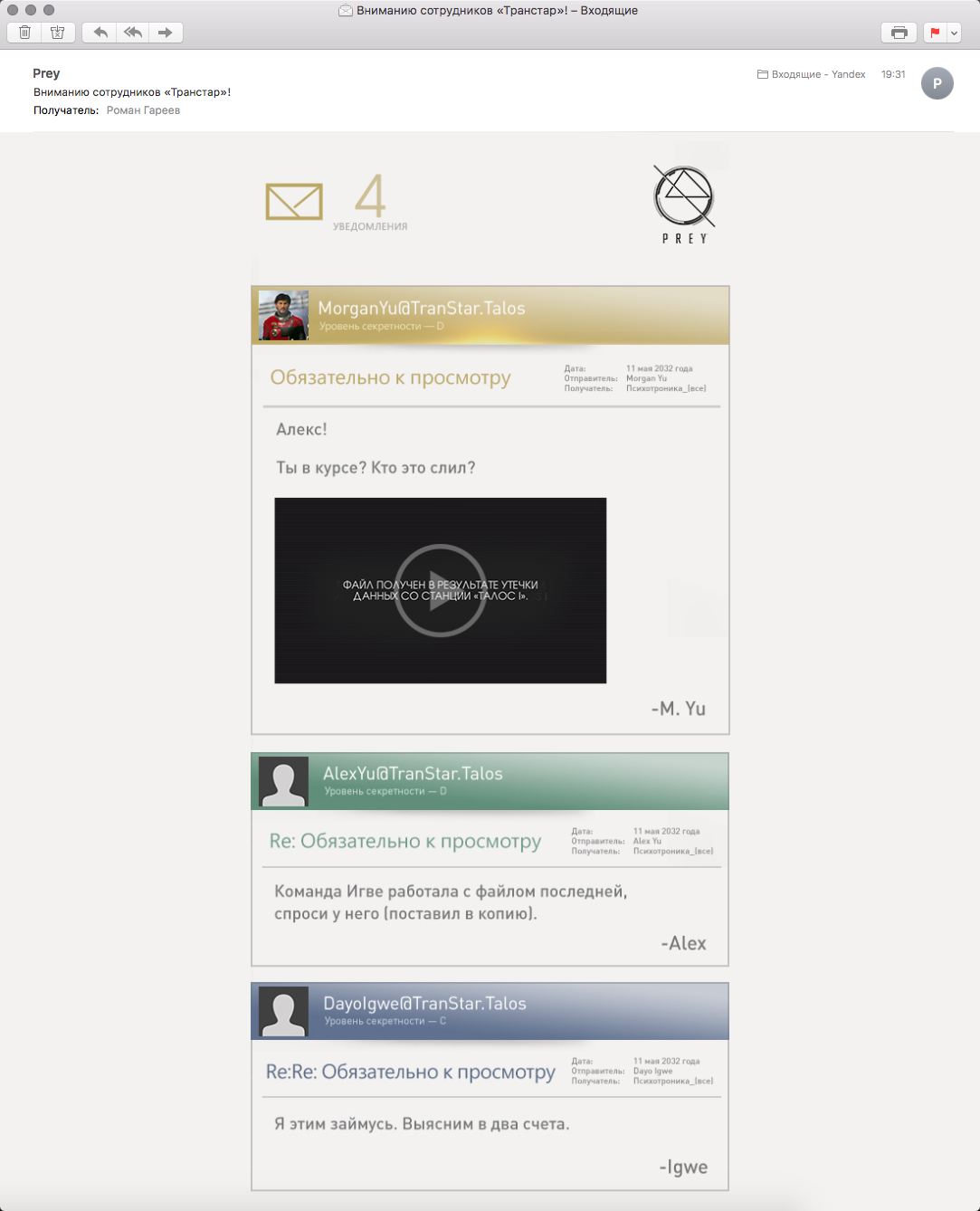980x1211 pixels.
Task: Click the DayoIgwe@TranStar.Talos address
Action: pyautogui.click(x=425, y=1003)
